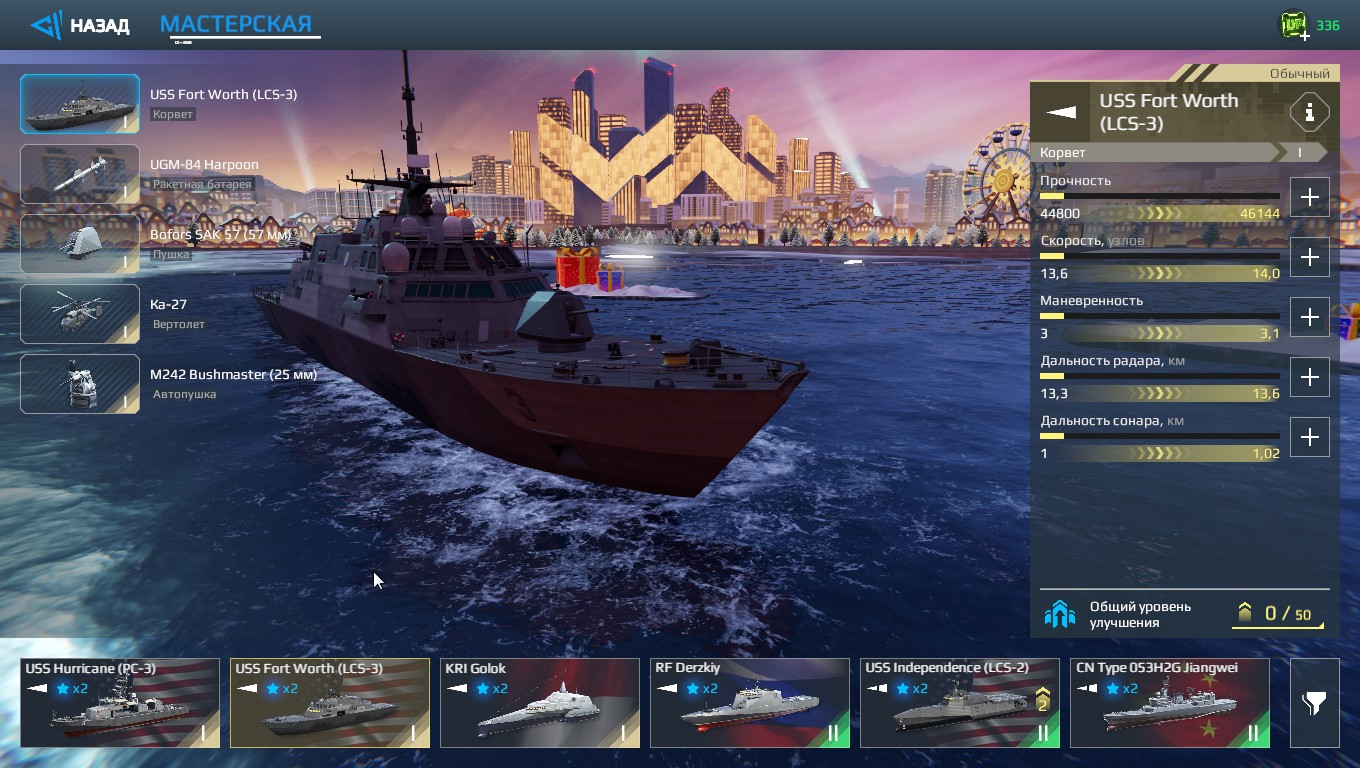1360x768 pixels.
Task: Open the ship filter funnel icon
Action: [1314, 703]
